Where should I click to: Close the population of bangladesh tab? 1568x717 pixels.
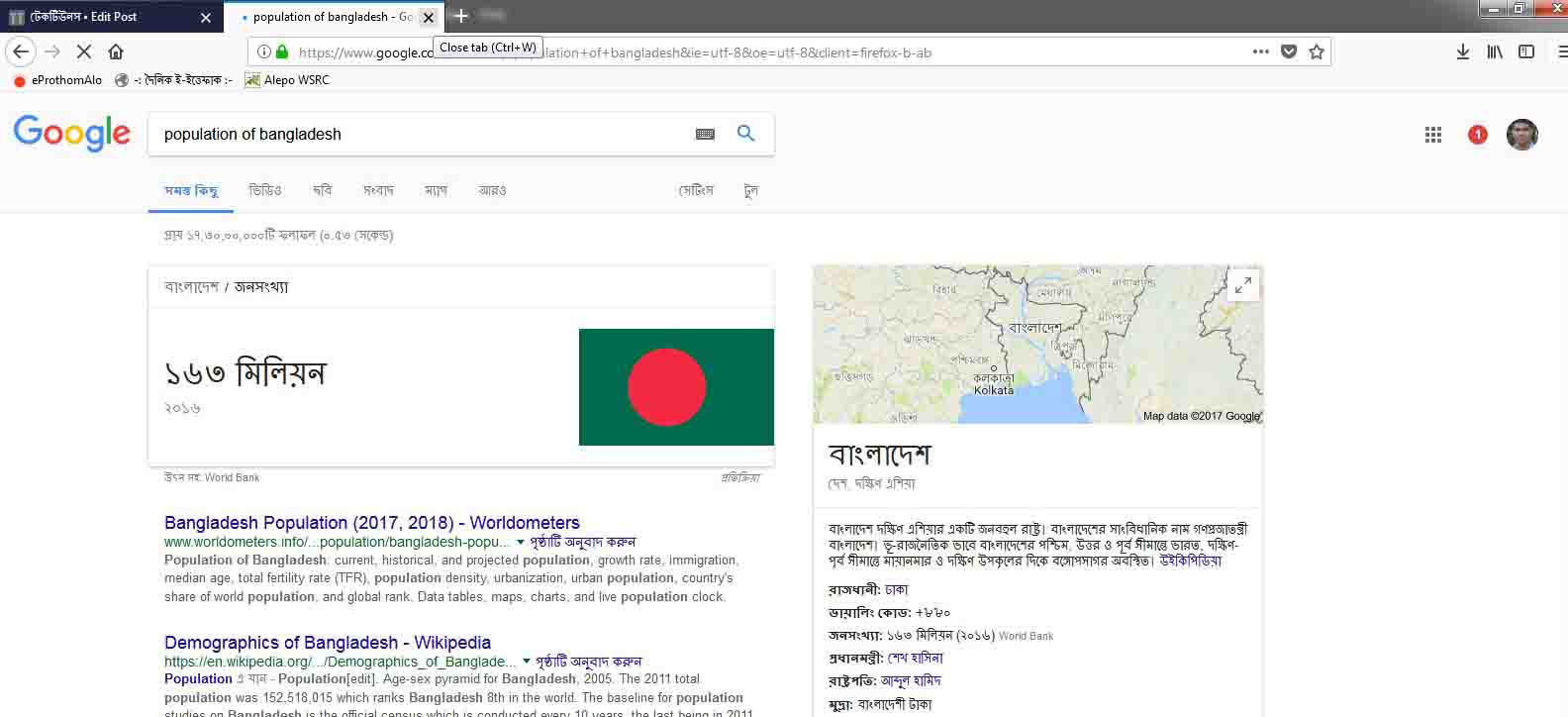[429, 17]
